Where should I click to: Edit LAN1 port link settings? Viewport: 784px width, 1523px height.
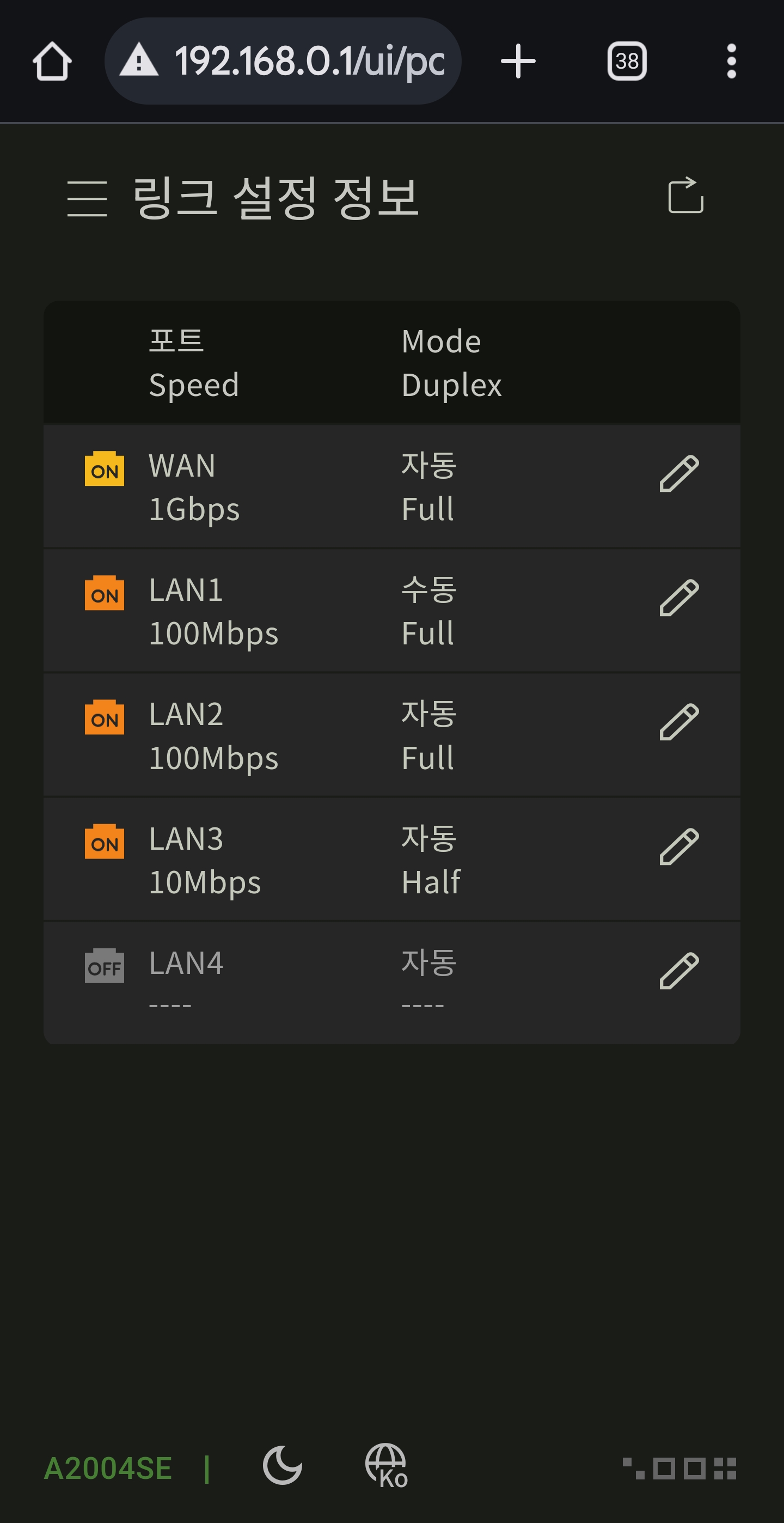tap(679, 598)
